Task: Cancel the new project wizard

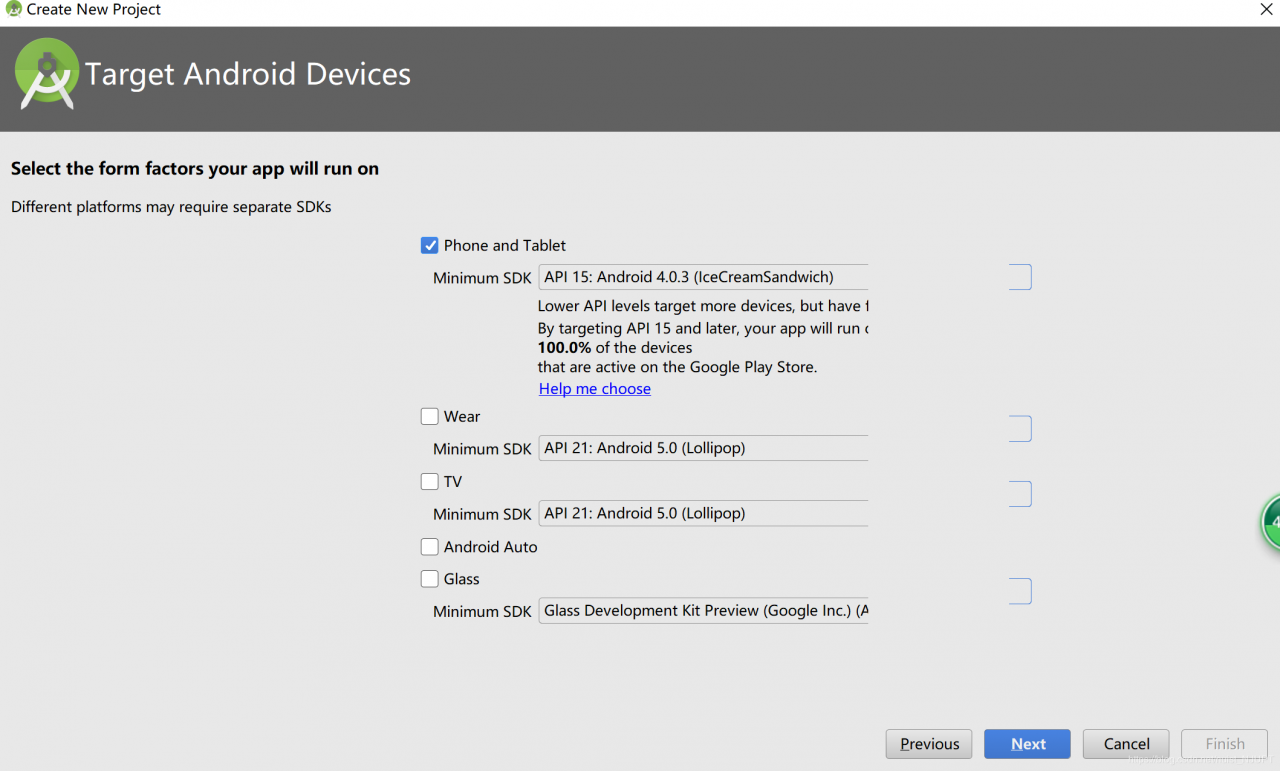Action: (1126, 743)
